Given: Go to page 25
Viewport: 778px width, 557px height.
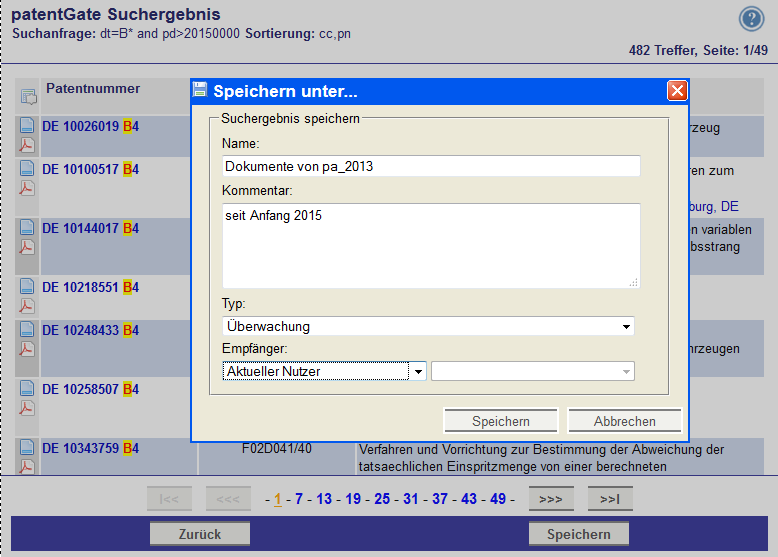Looking at the screenshot, I should (x=382, y=499).
